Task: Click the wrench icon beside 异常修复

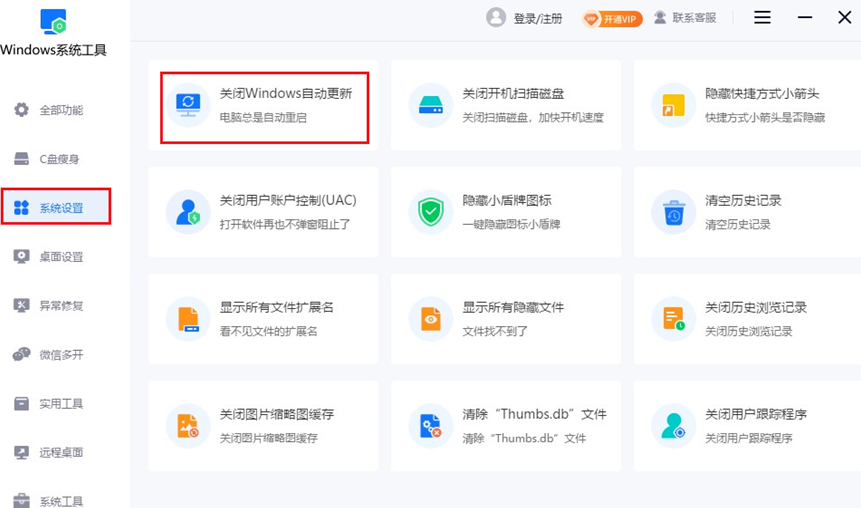Action: [x=21, y=305]
